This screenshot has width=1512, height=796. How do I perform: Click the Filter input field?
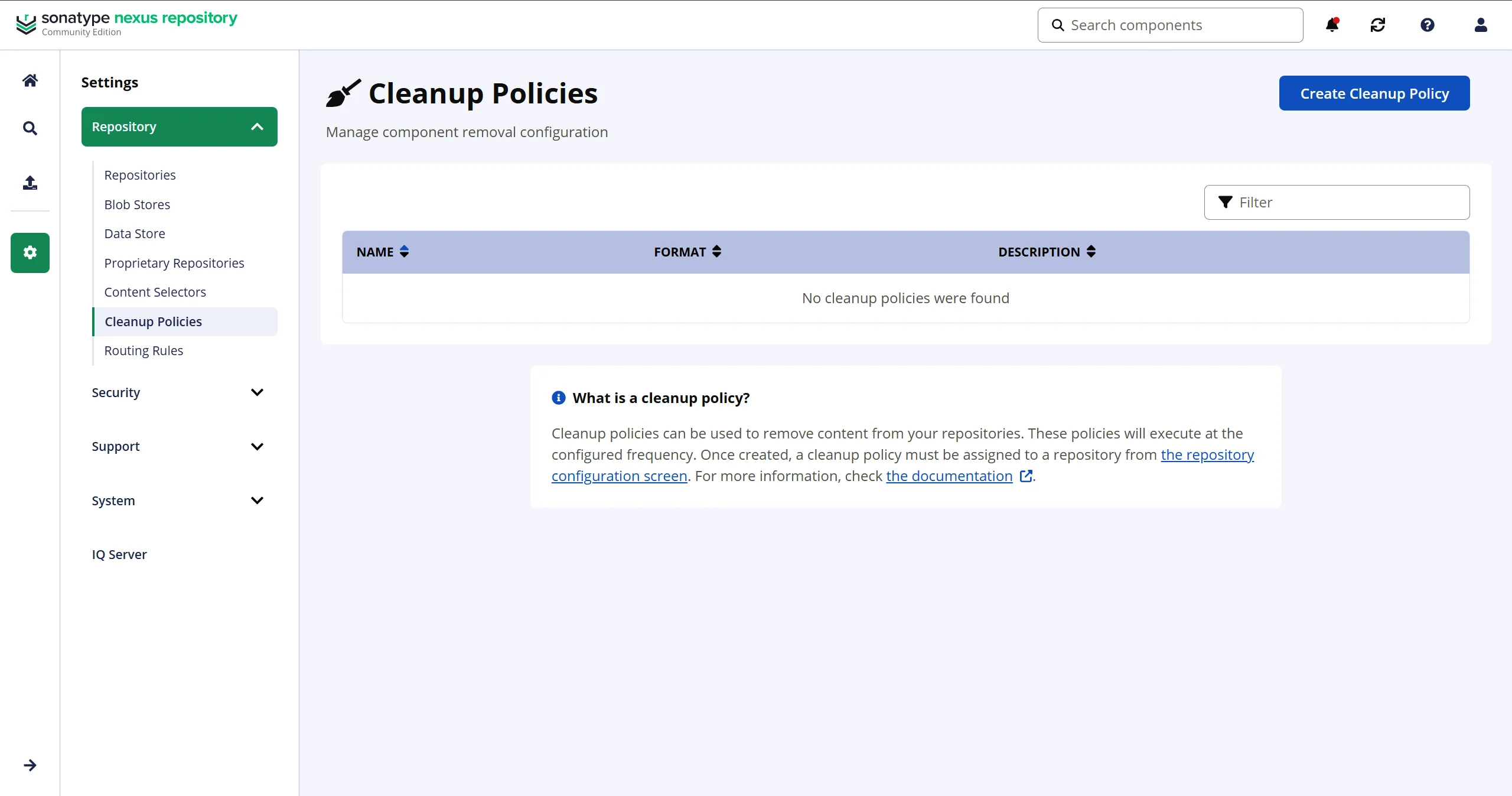(1337, 202)
